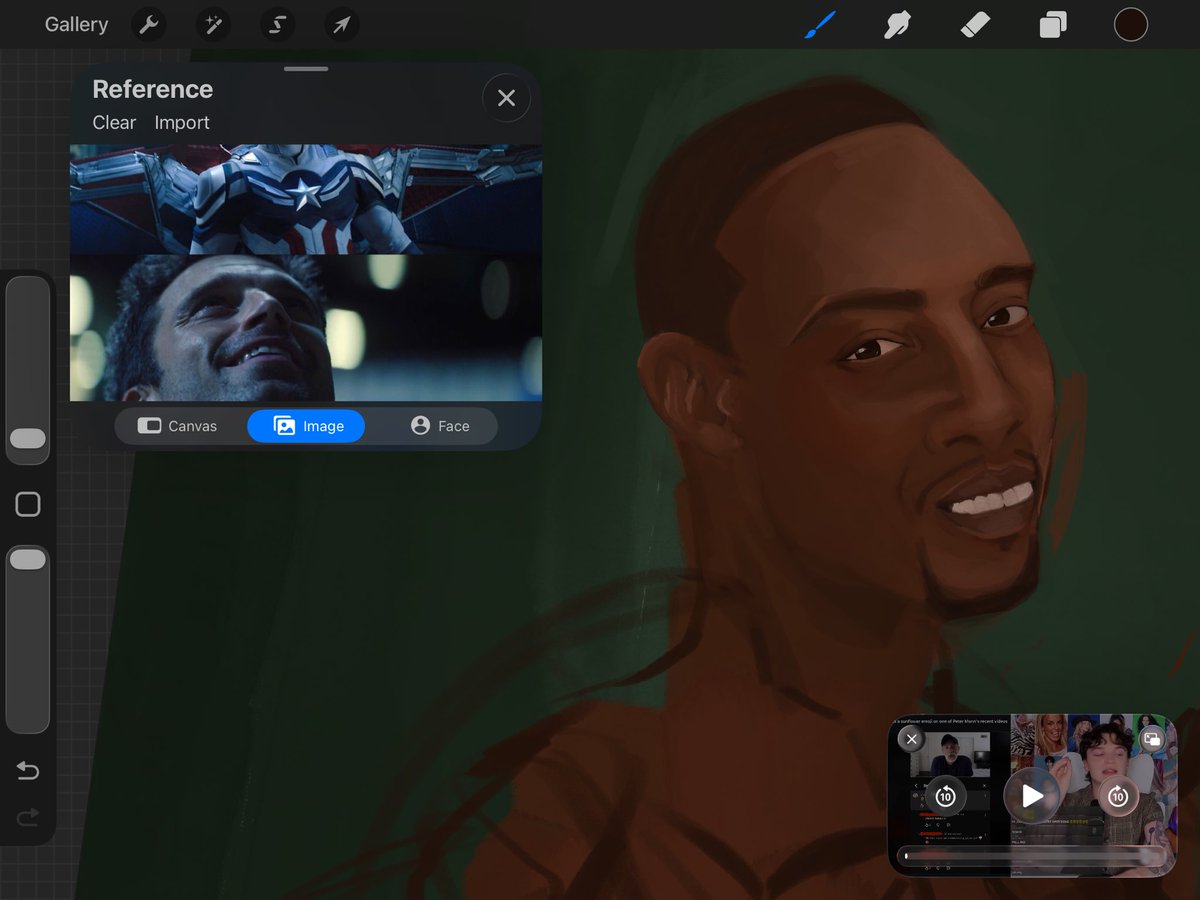
Task: Skip video back 10 seconds
Action: point(945,796)
